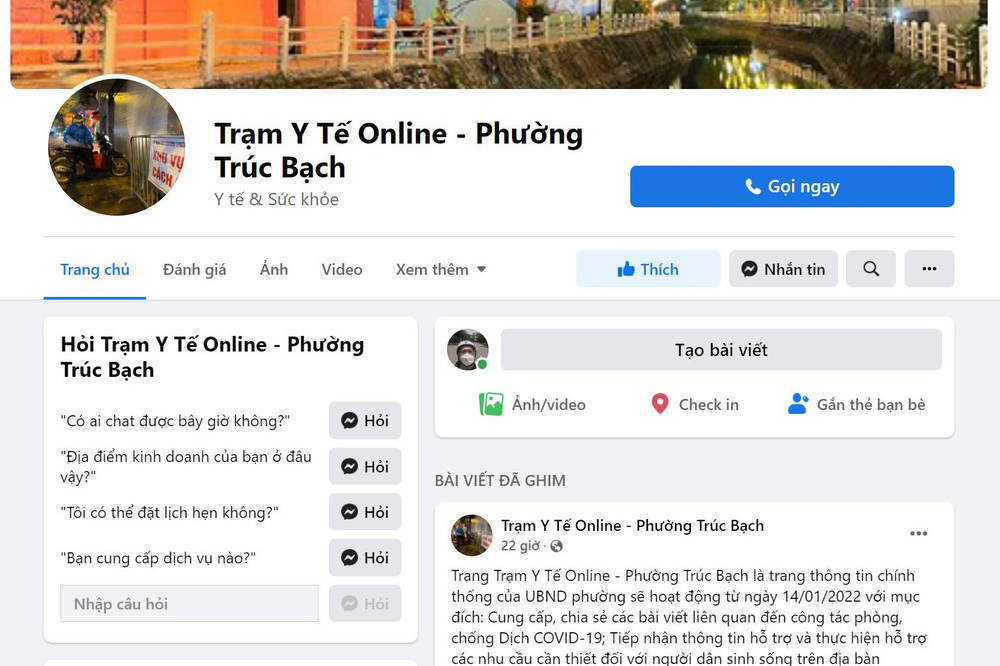1000x666 pixels.
Task: Click the Nhập câu hỏi input field
Action: [x=189, y=603]
